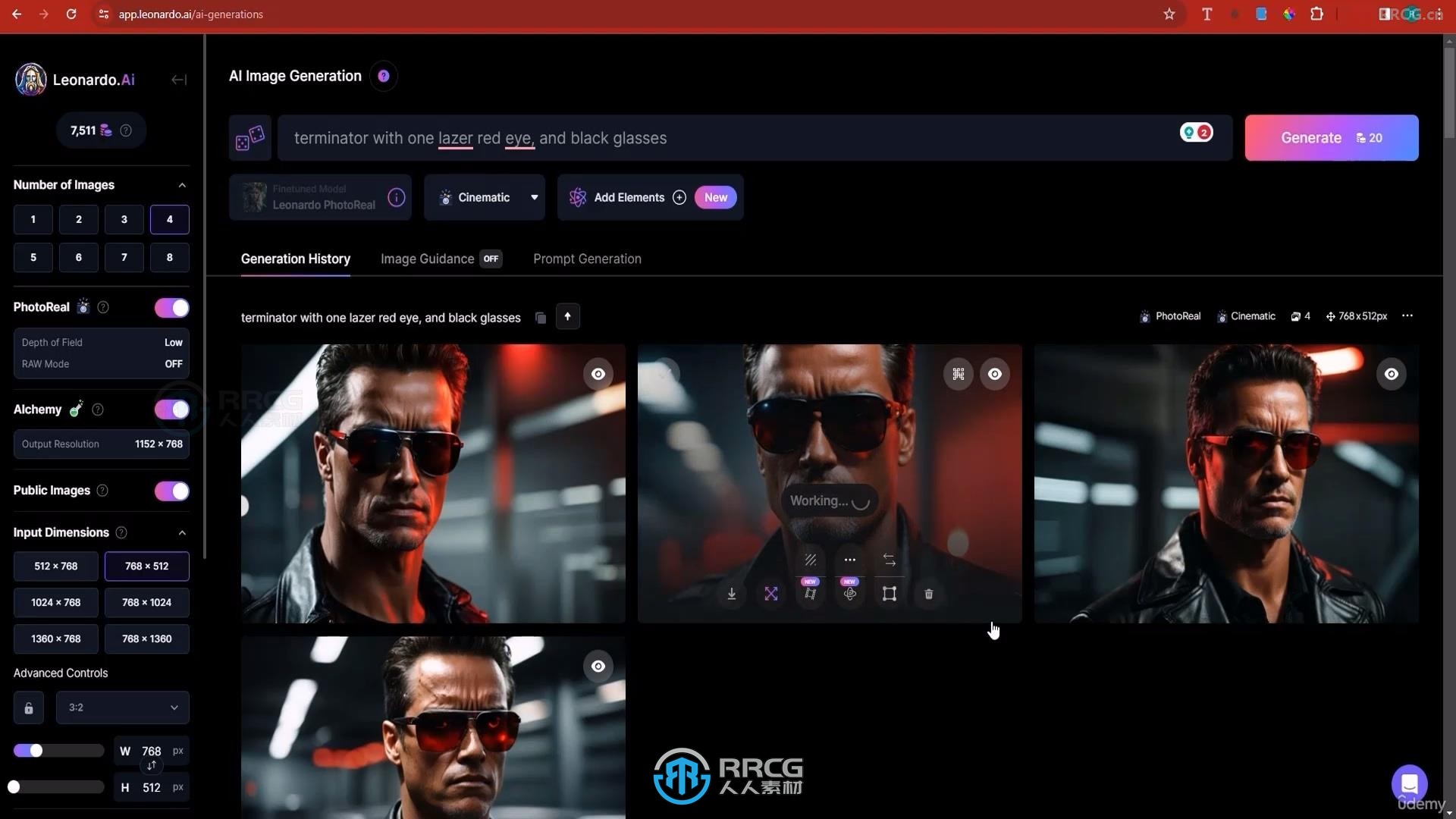Viewport: 1456px width, 819px height.
Task: Click the diagonal lines unzoom icon
Action: (x=811, y=560)
